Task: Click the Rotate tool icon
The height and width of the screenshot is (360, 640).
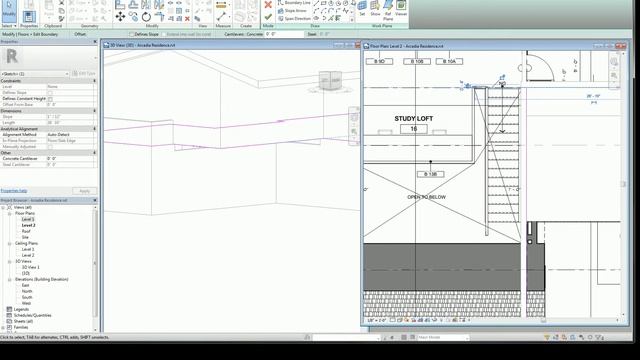Action: (147, 17)
